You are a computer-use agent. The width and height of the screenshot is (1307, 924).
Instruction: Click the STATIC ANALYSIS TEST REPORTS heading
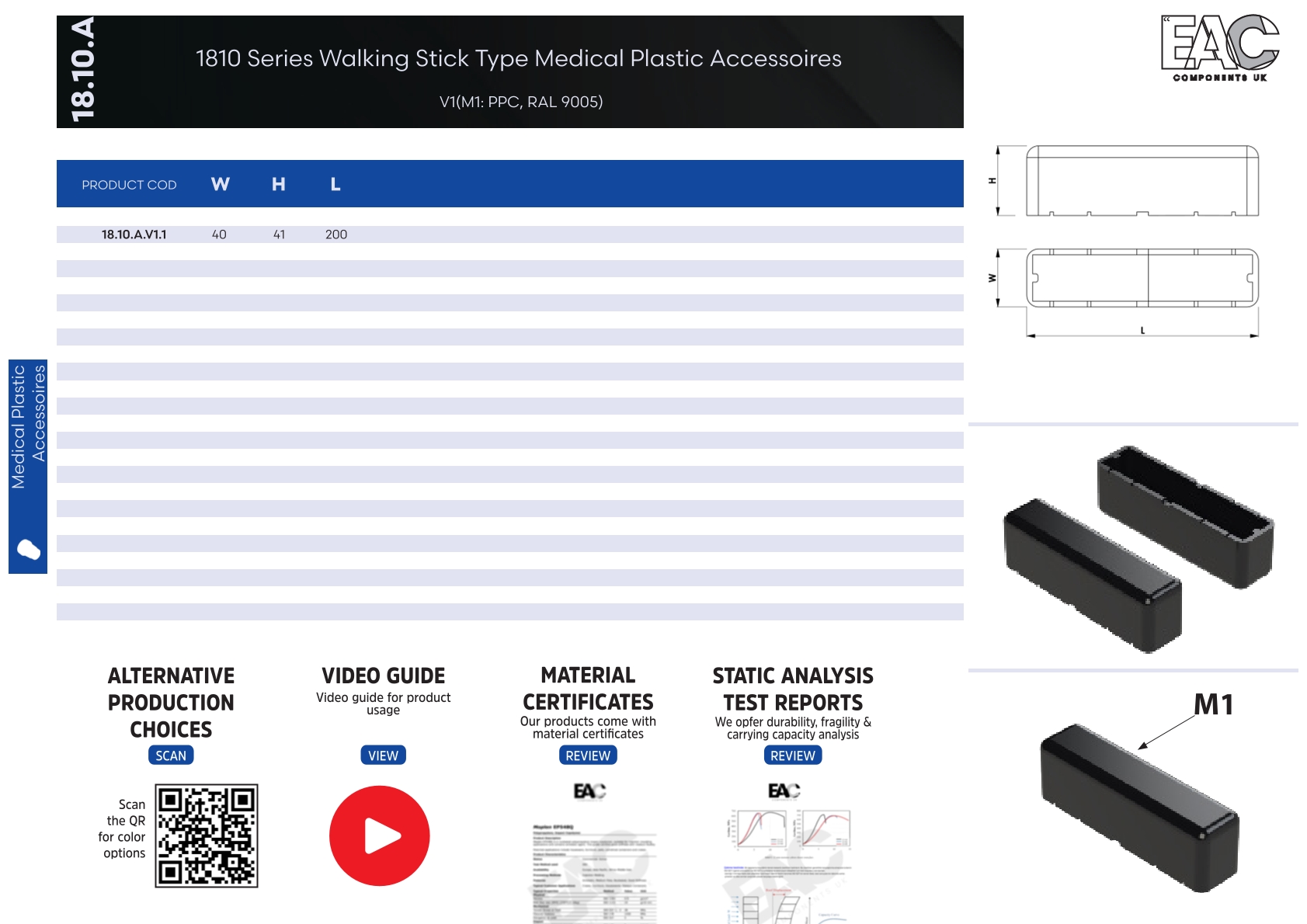click(x=793, y=690)
